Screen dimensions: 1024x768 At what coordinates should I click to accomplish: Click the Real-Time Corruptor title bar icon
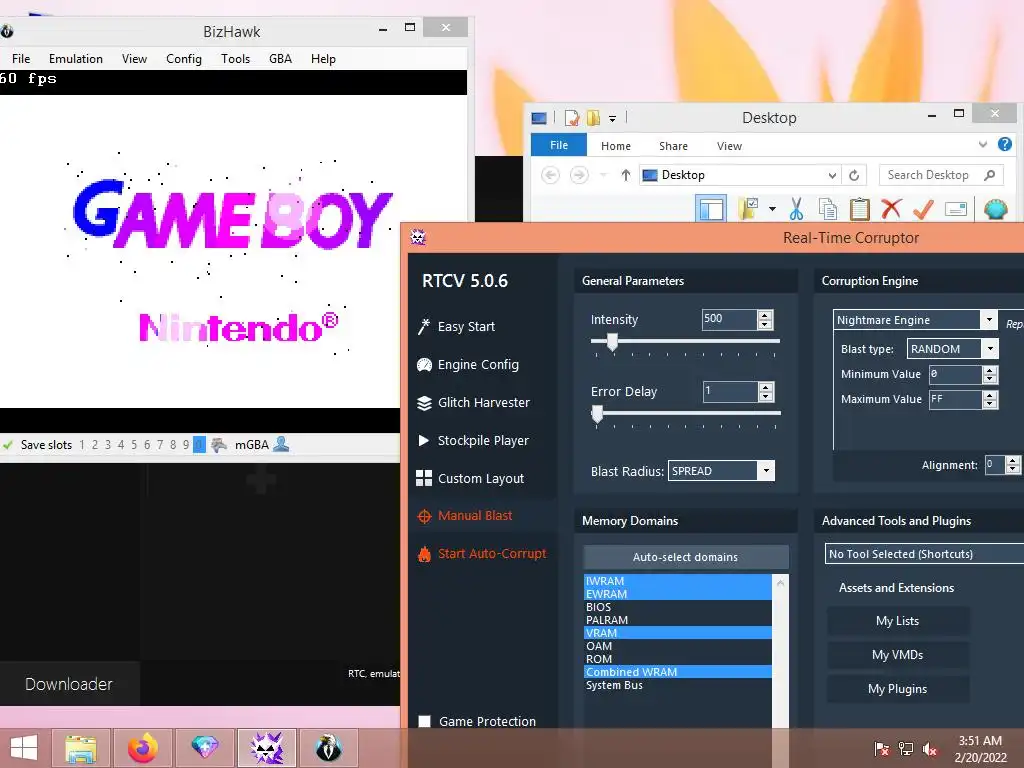[418, 237]
